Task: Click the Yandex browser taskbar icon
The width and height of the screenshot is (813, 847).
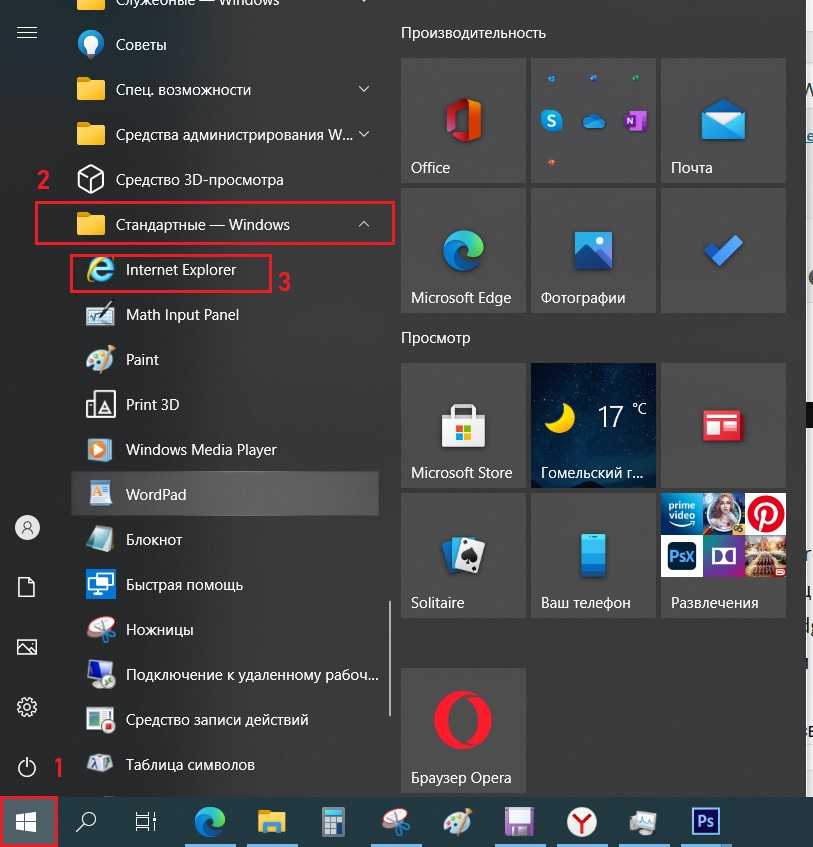Action: (581, 822)
